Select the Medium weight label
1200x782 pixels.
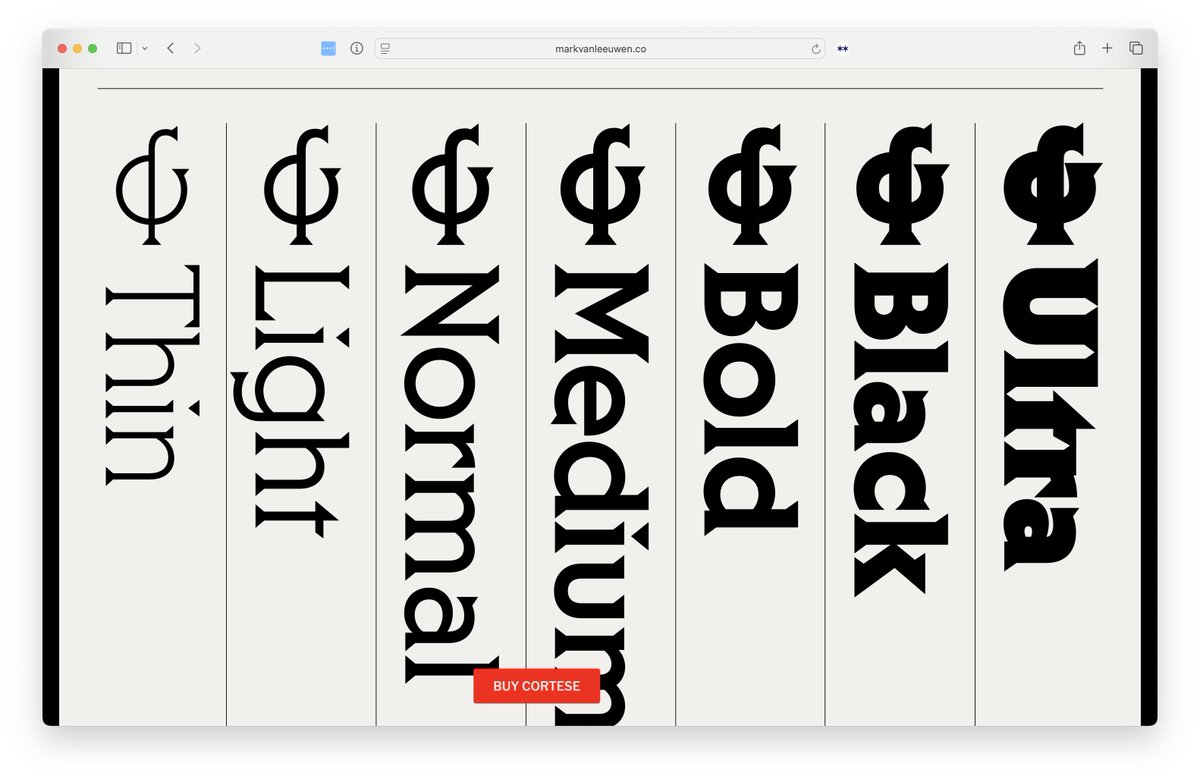(599, 494)
